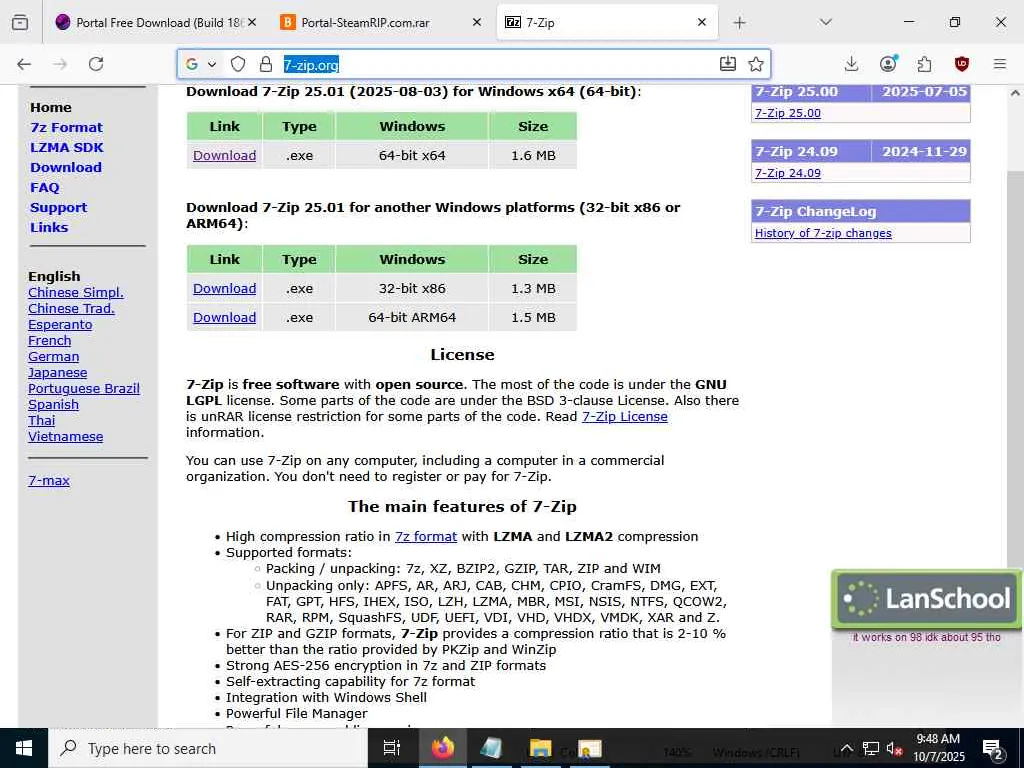This screenshot has height=768, width=1024.
Task: Open History of 7-zip changes link
Action: tap(823, 233)
